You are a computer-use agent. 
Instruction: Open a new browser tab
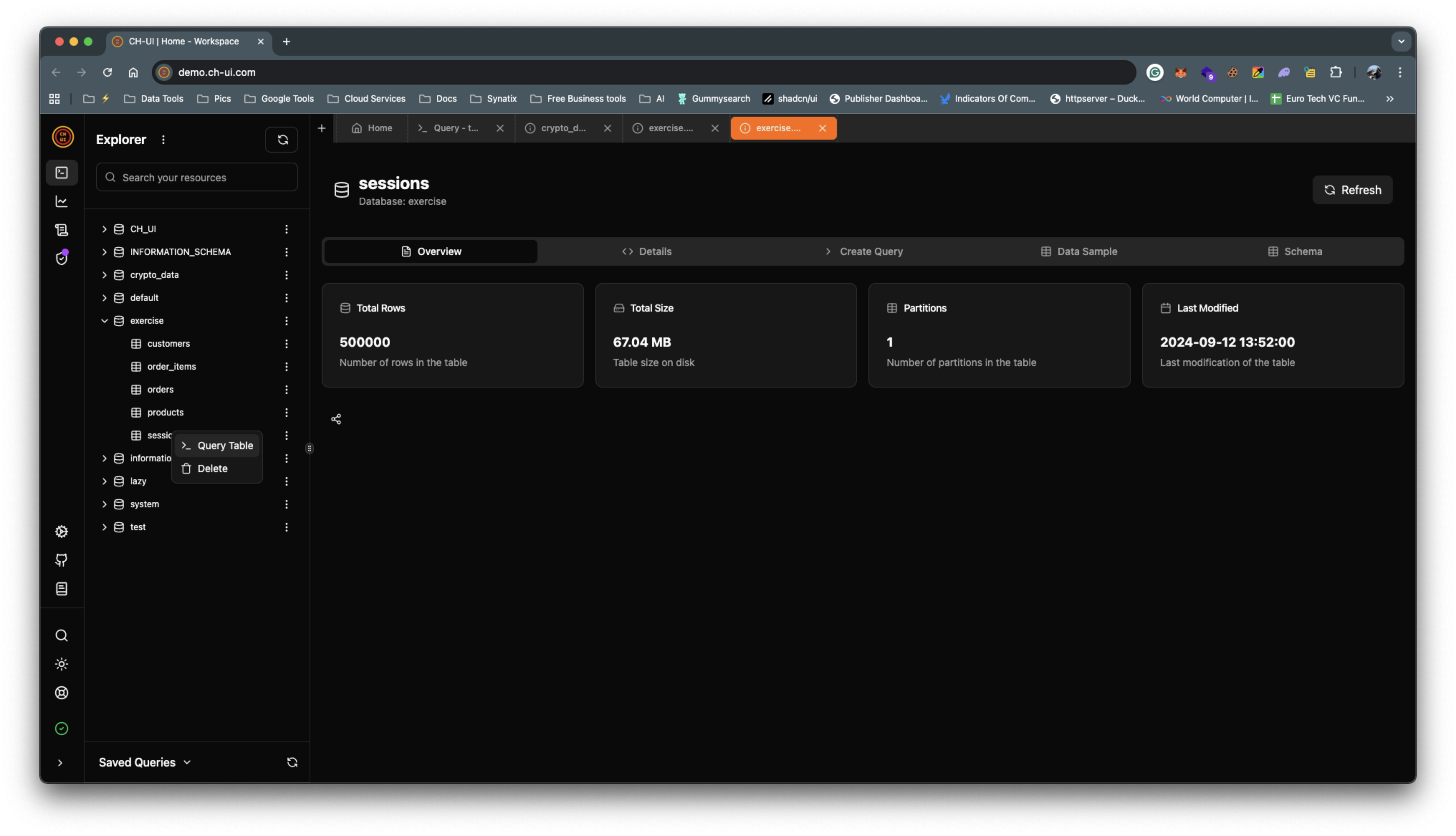coord(286,41)
